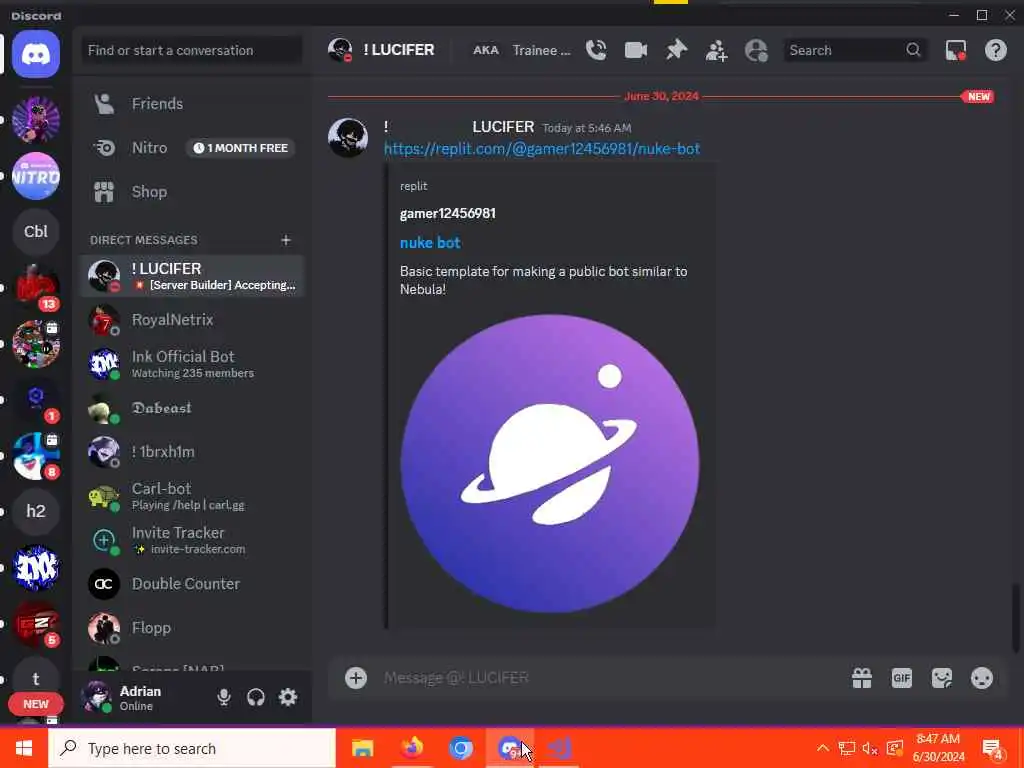This screenshot has width=1024, height=768.
Task: Open the replit nuke-bot URL link
Action: tap(542, 149)
